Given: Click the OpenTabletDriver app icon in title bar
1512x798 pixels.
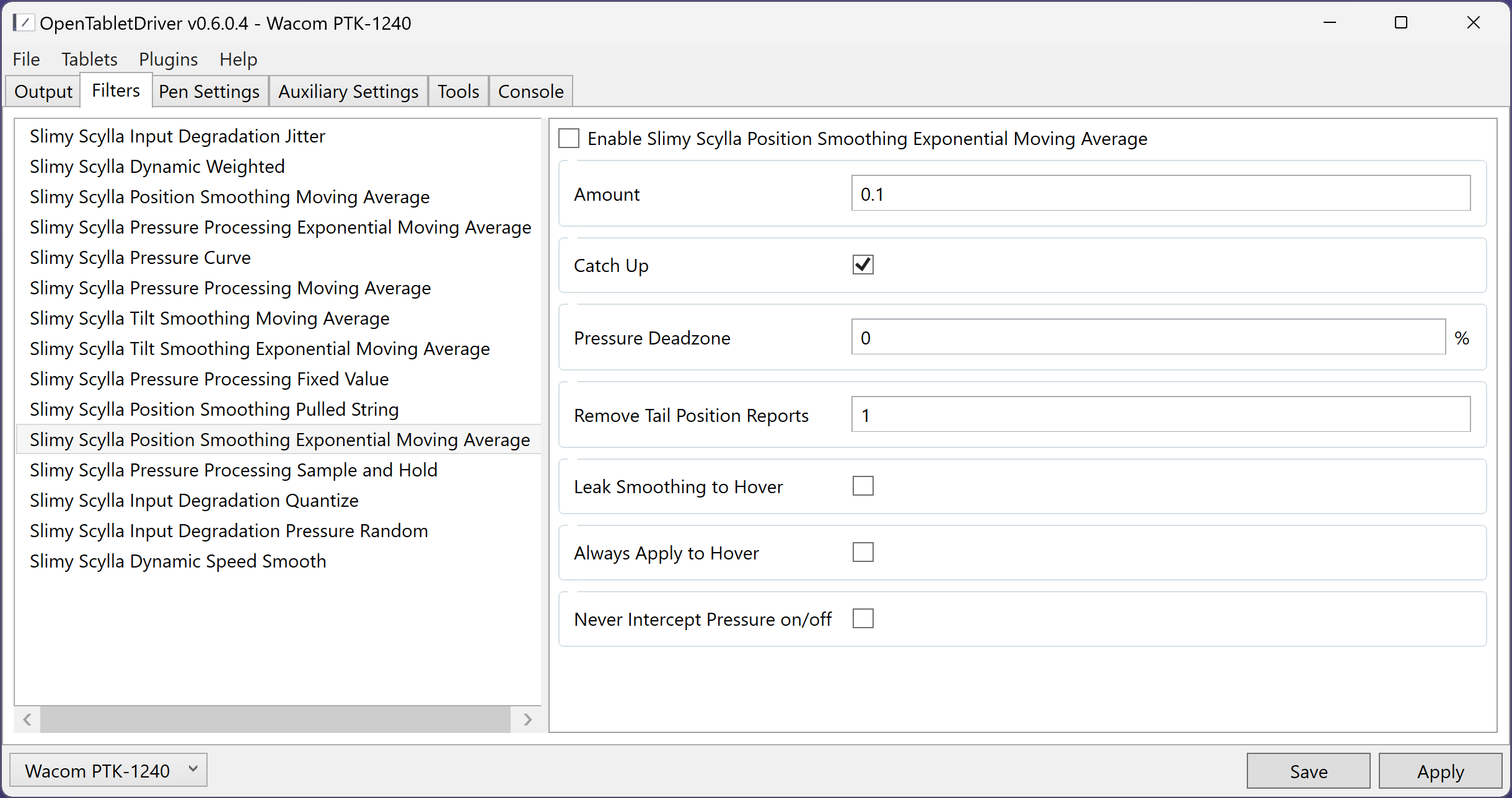Looking at the screenshot, I should 23,23.
